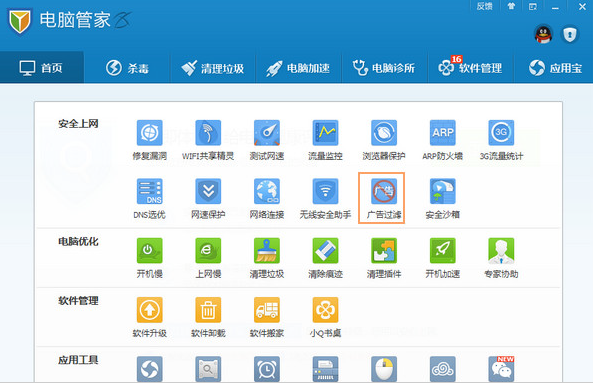Click WeChat icon with New badge
Viewport: 593px width, 384px height.
point(501,369)
